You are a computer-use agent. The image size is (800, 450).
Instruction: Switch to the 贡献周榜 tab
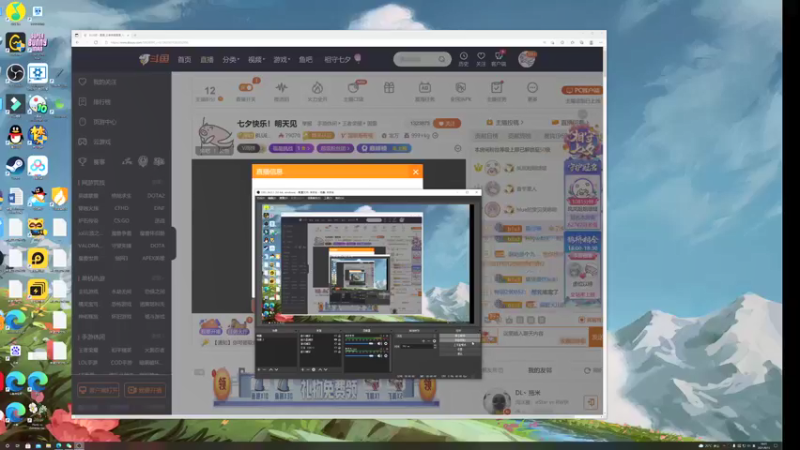coord(519,136)
